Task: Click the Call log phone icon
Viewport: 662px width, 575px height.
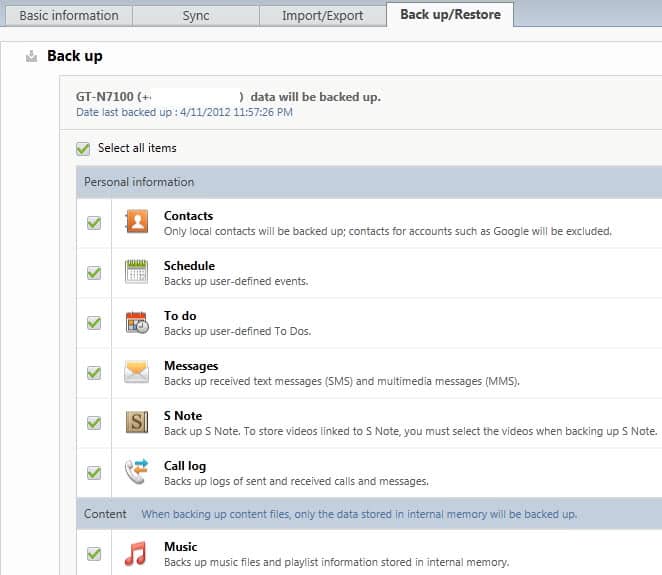Action: [x=137, y=472]
